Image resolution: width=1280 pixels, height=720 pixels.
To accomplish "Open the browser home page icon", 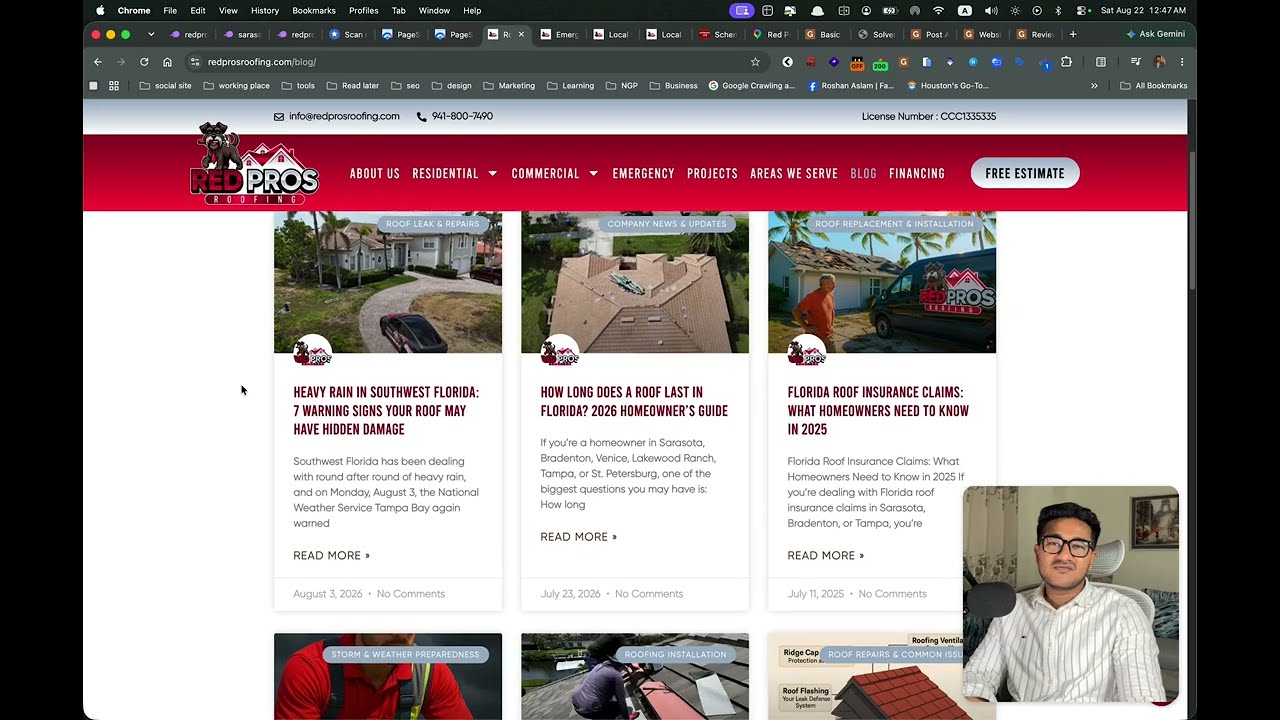I will point(167,62).
